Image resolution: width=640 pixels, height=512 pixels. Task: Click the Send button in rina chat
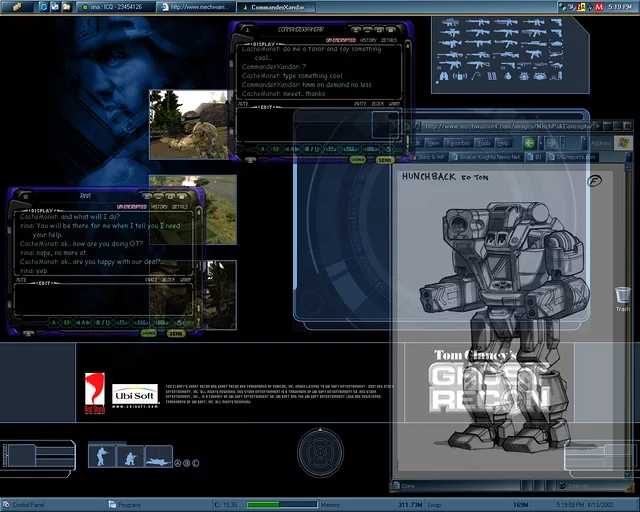(x=176, y=333)
